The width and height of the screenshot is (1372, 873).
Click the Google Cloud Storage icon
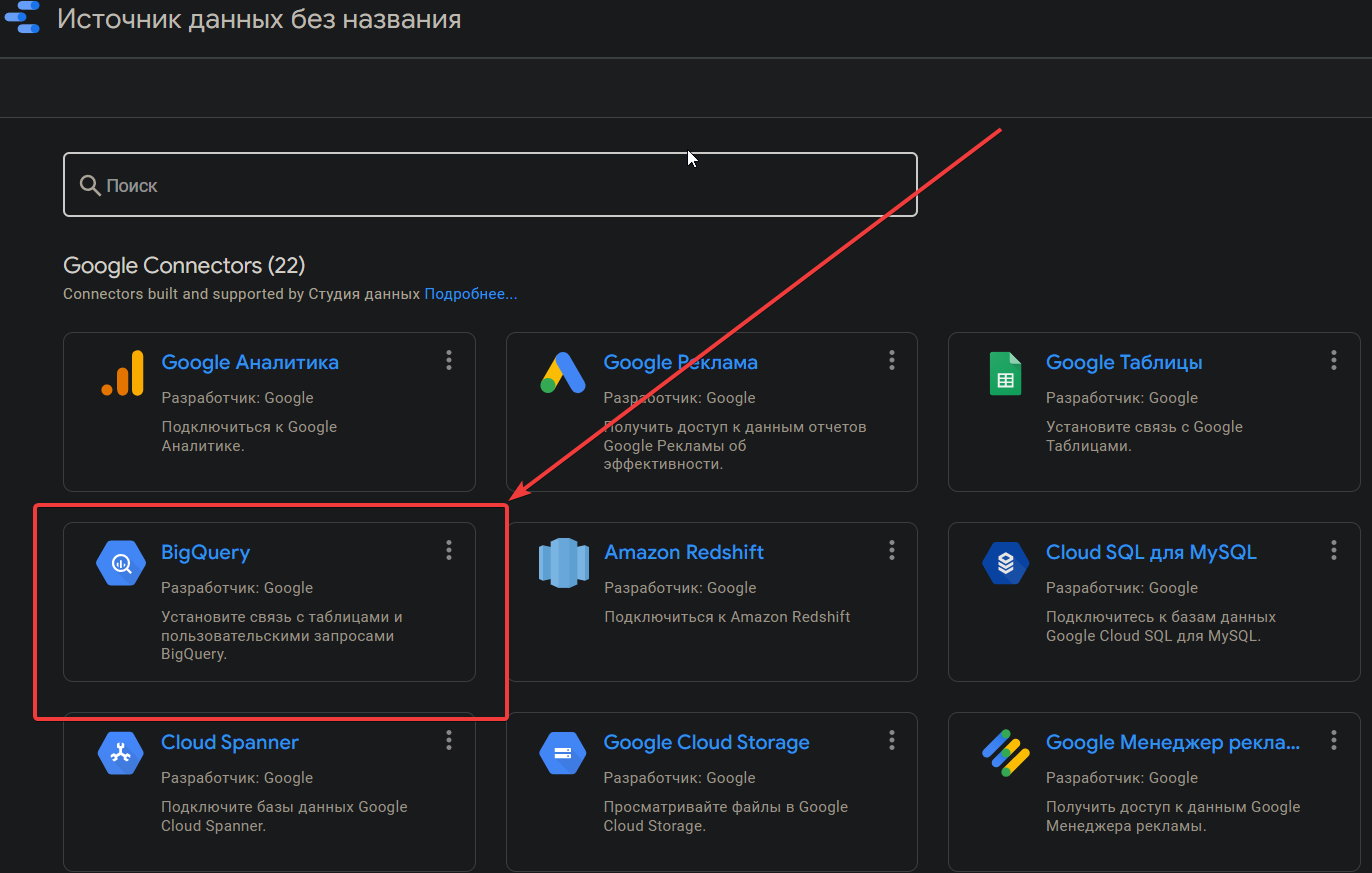click(563, 753)
